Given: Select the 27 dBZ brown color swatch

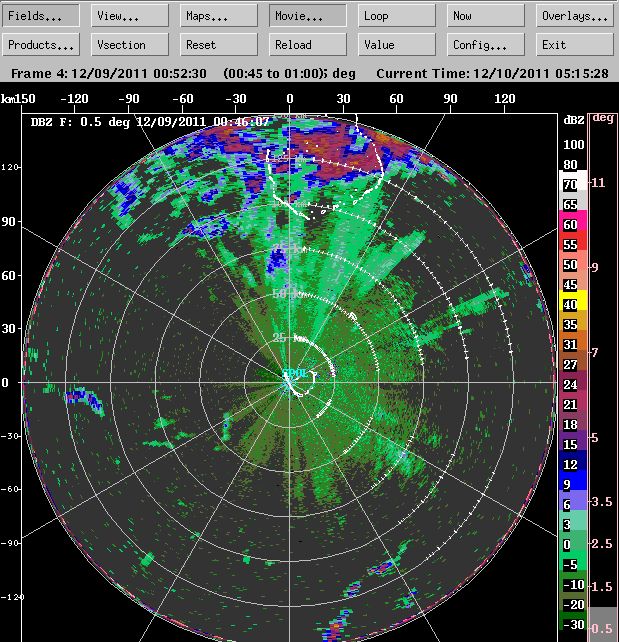Looking at the screenshot, I should click(573, 361).
